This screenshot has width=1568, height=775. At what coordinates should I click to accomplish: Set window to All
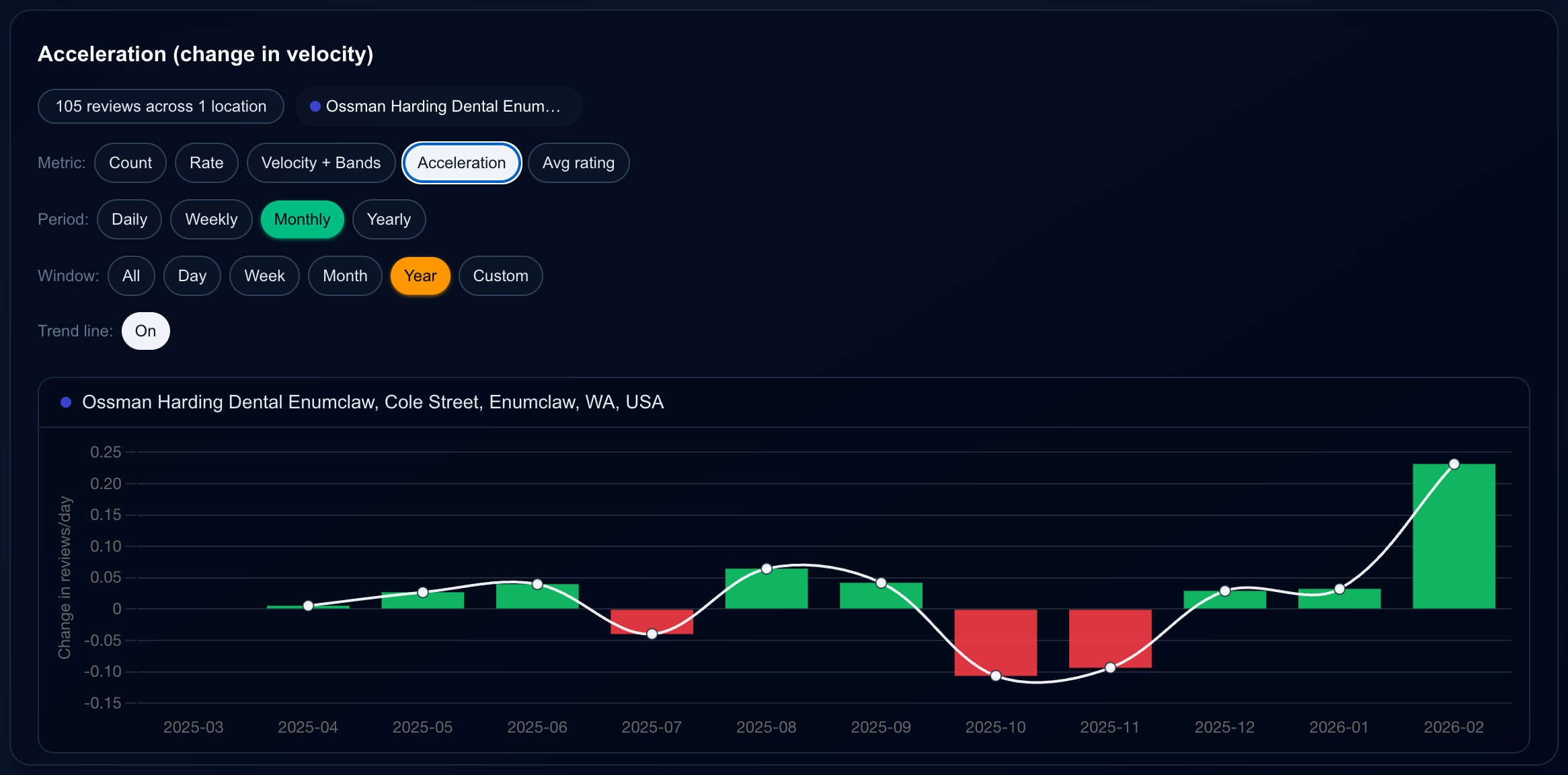click(x=131, y=276)
